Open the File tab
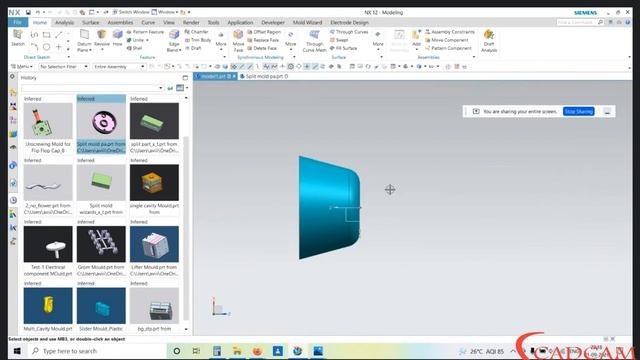640x360 pixels. click(18, 22)
